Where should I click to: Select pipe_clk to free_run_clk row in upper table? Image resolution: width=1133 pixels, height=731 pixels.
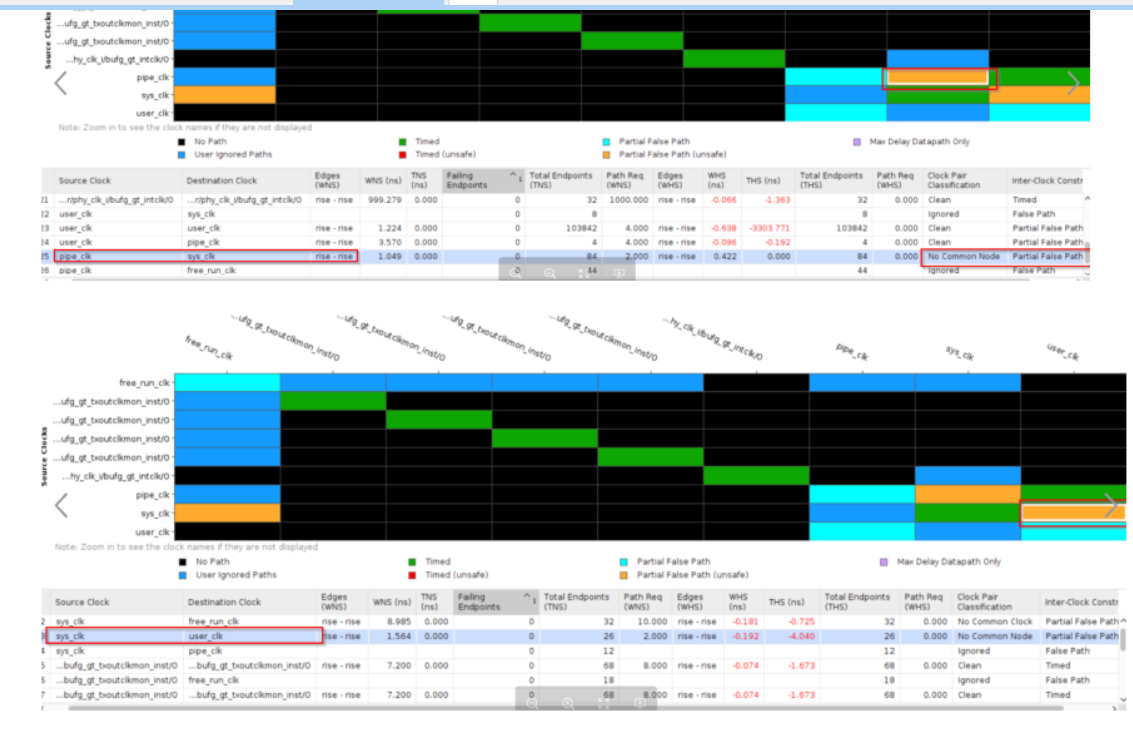click(x=564, y=270)
